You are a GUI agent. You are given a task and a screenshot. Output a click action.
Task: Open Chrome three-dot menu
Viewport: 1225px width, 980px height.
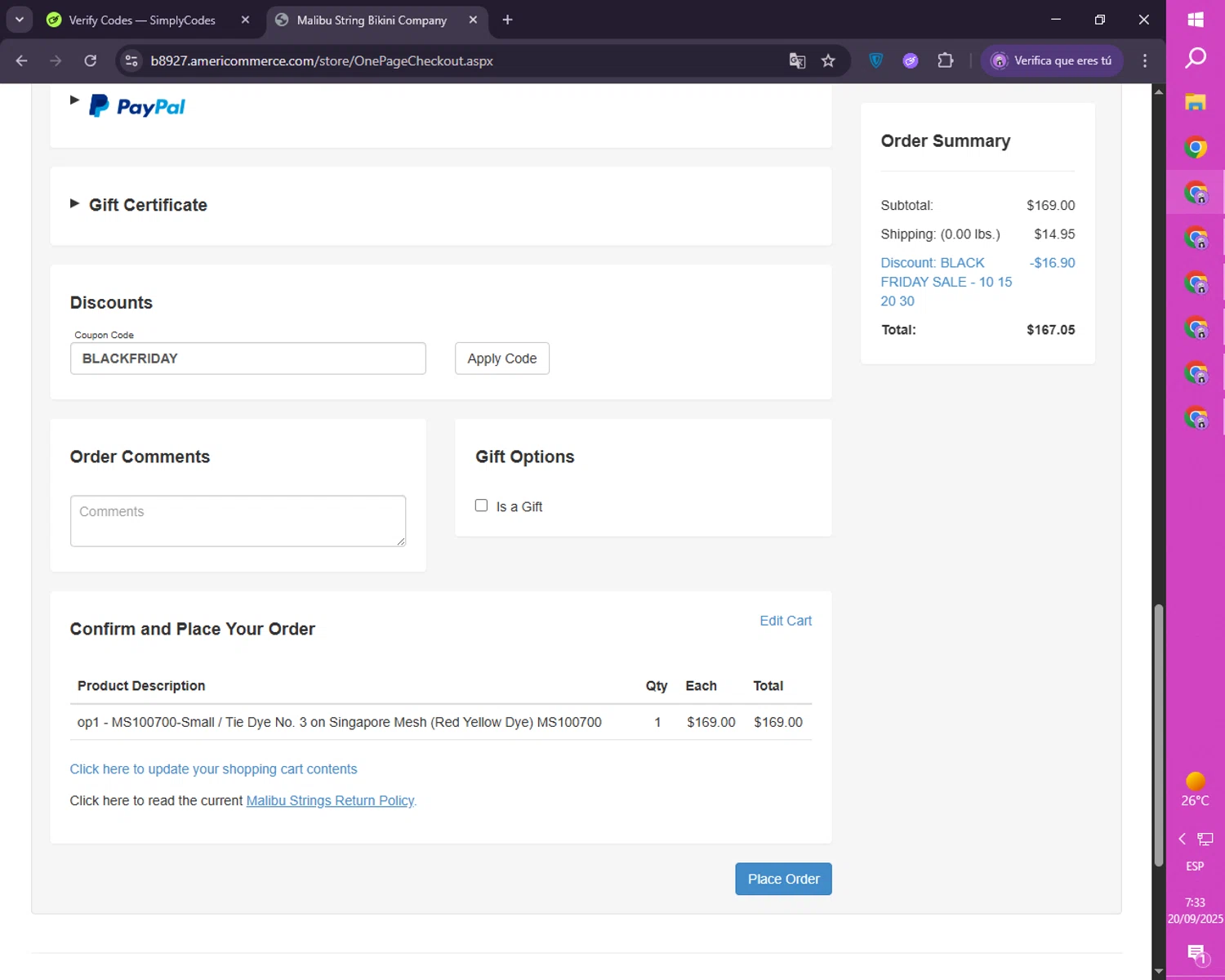point(1145,60)
